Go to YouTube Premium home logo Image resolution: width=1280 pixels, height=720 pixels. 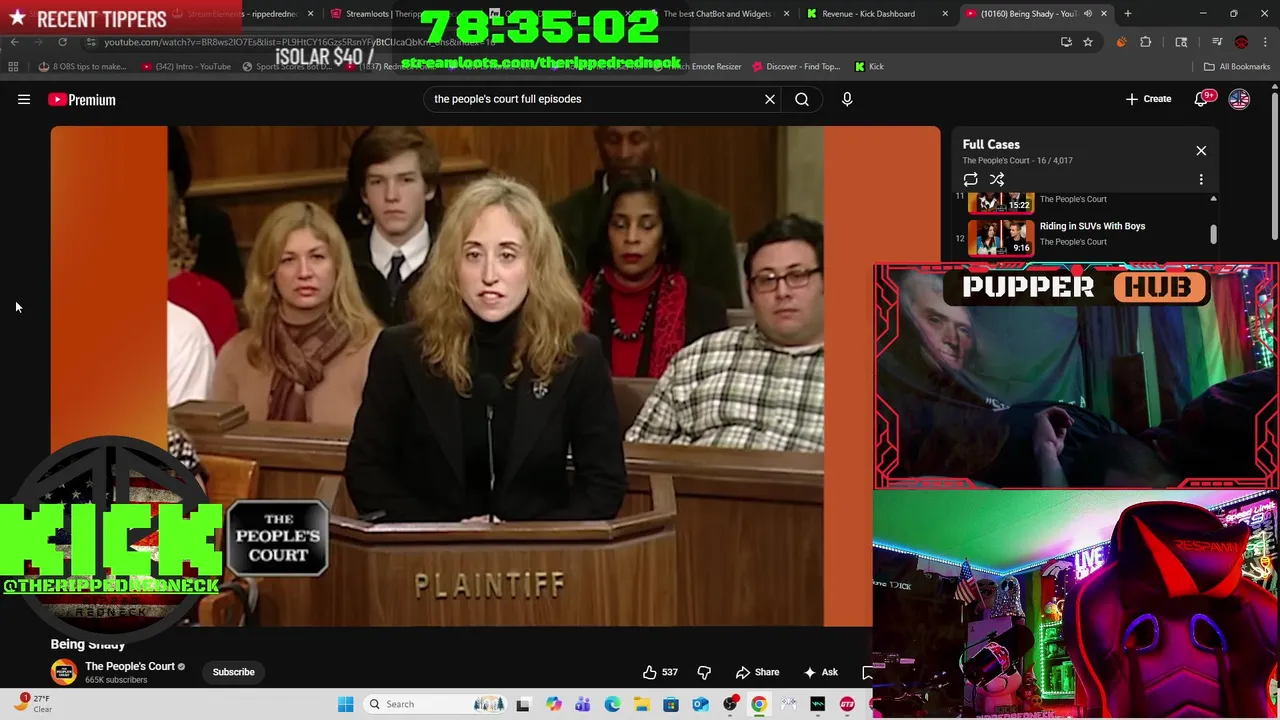point(82,99)
